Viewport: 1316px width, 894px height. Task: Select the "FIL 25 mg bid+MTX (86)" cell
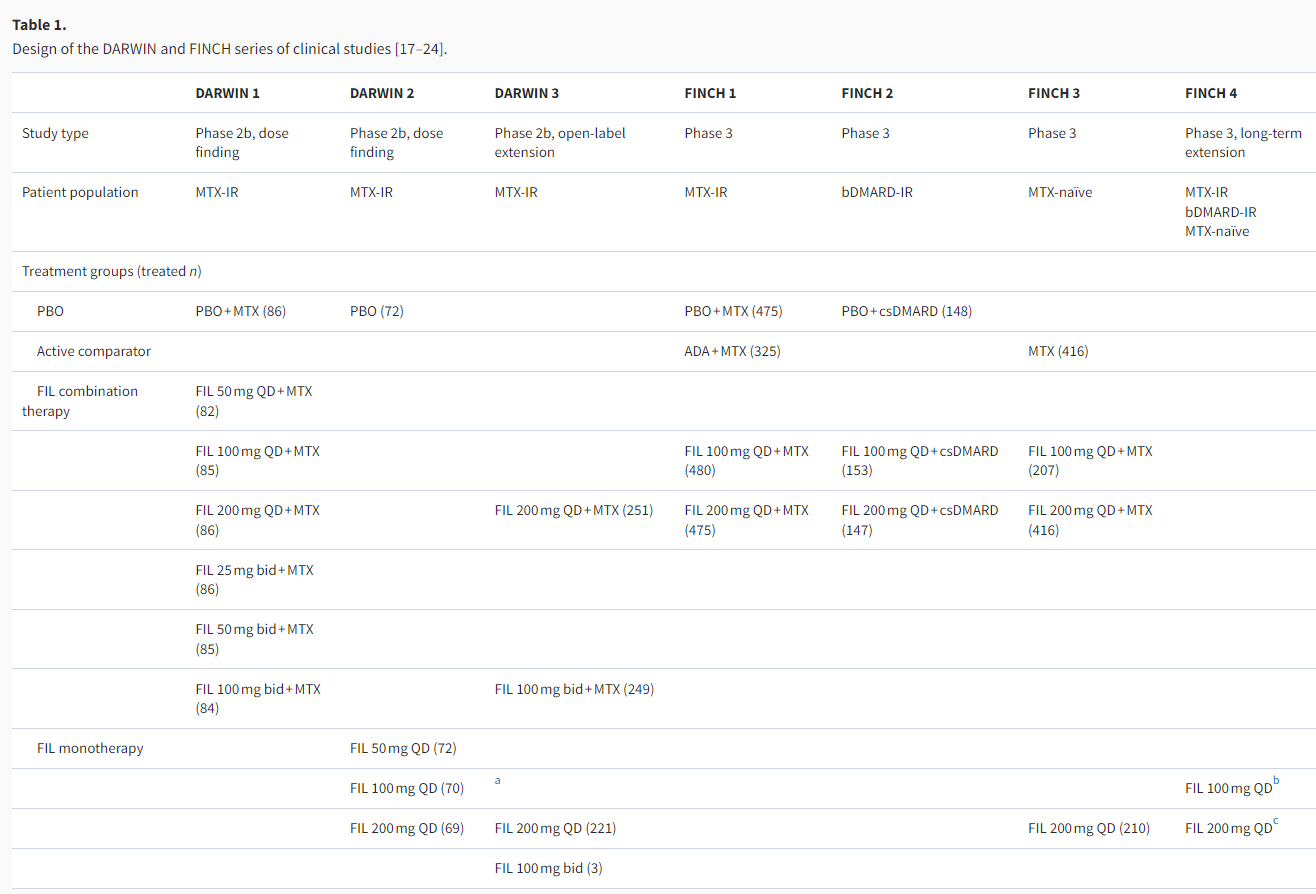254,580
